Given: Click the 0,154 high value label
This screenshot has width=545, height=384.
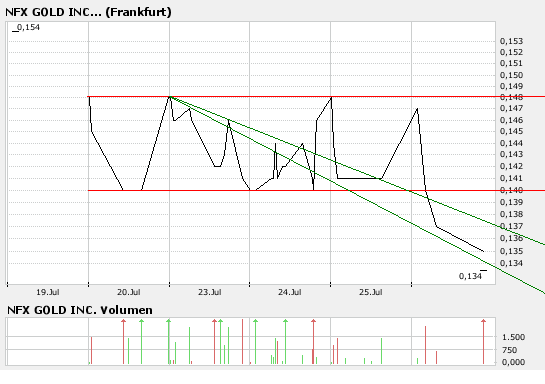Looking at the screenshot, I should [28, 27].
